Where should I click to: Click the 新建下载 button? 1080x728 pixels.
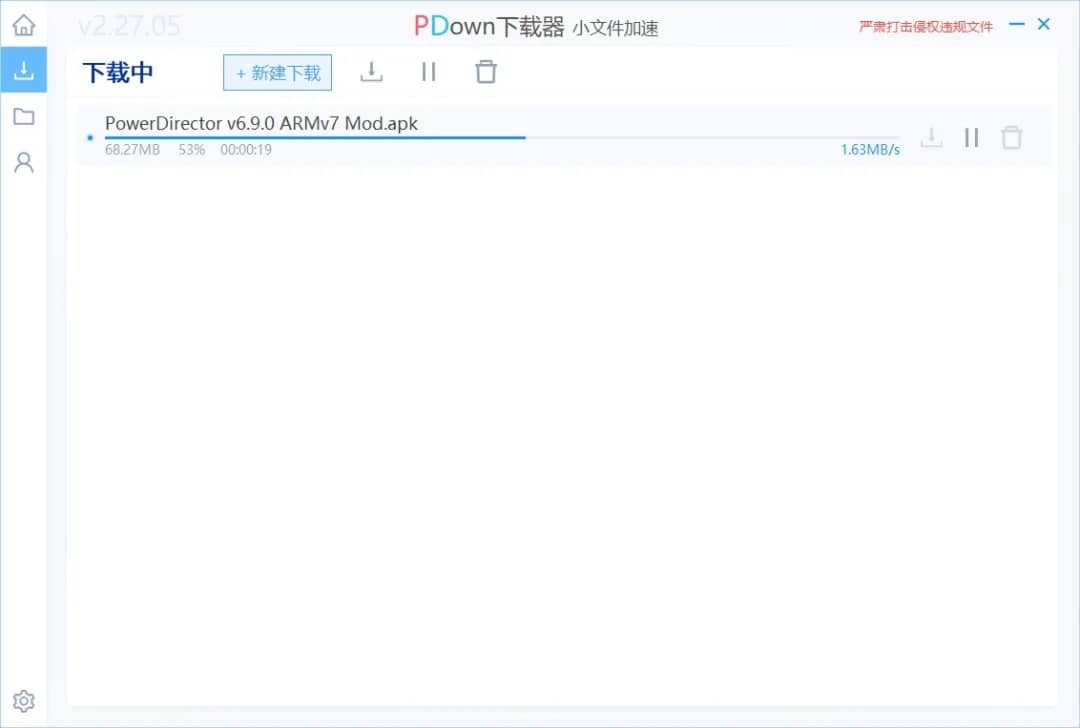tap(277, 72)
